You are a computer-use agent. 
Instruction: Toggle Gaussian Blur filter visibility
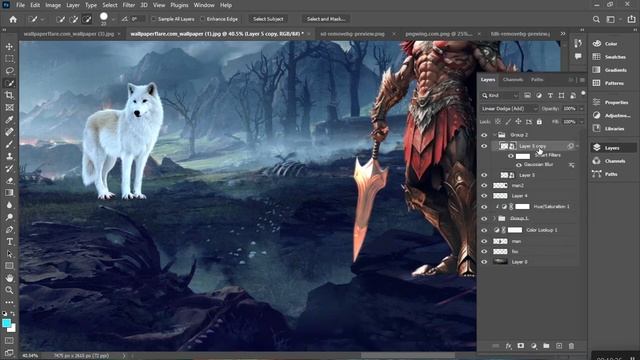point(519,165)
